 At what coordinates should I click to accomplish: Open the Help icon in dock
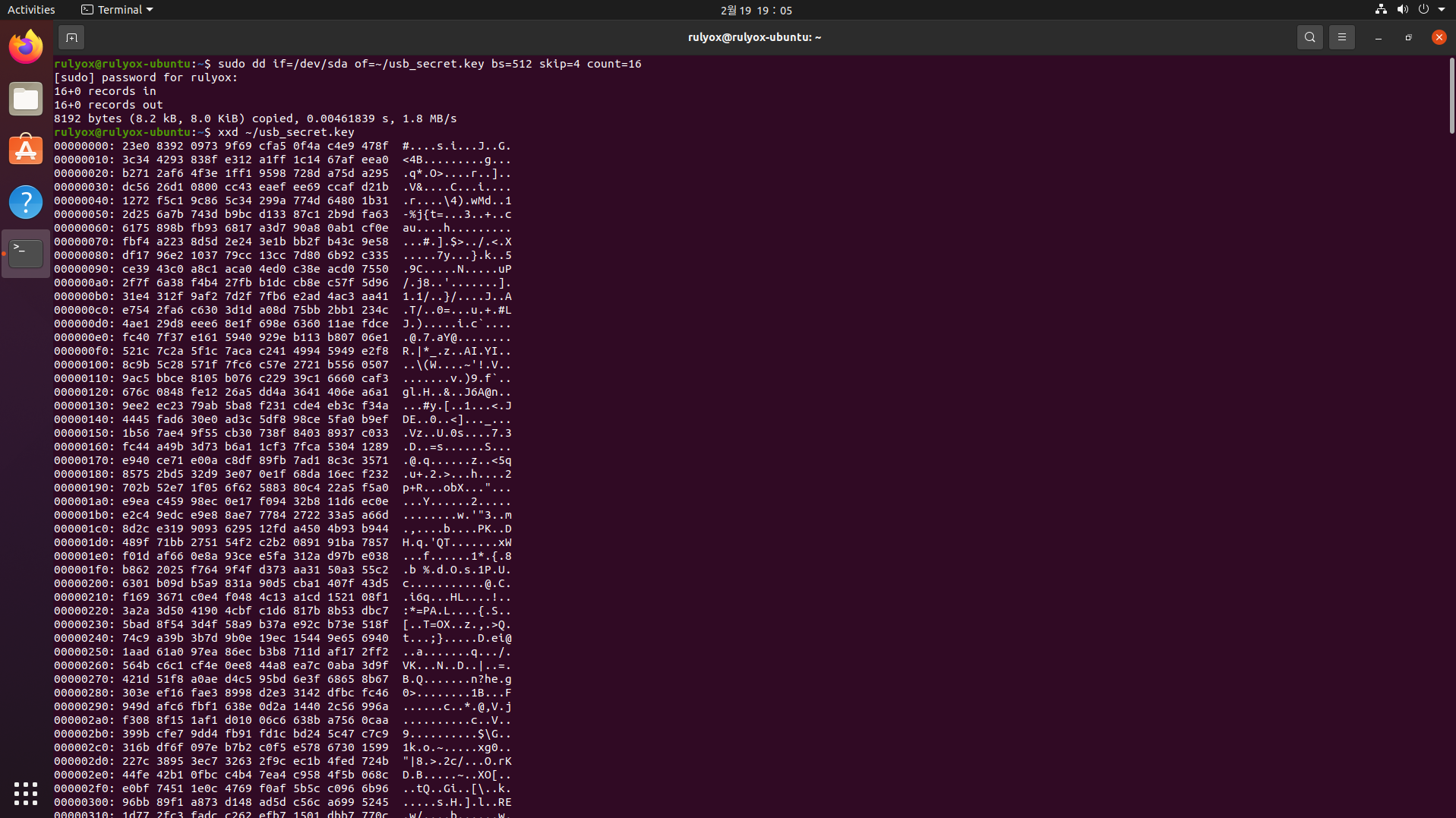pos(26,202)
